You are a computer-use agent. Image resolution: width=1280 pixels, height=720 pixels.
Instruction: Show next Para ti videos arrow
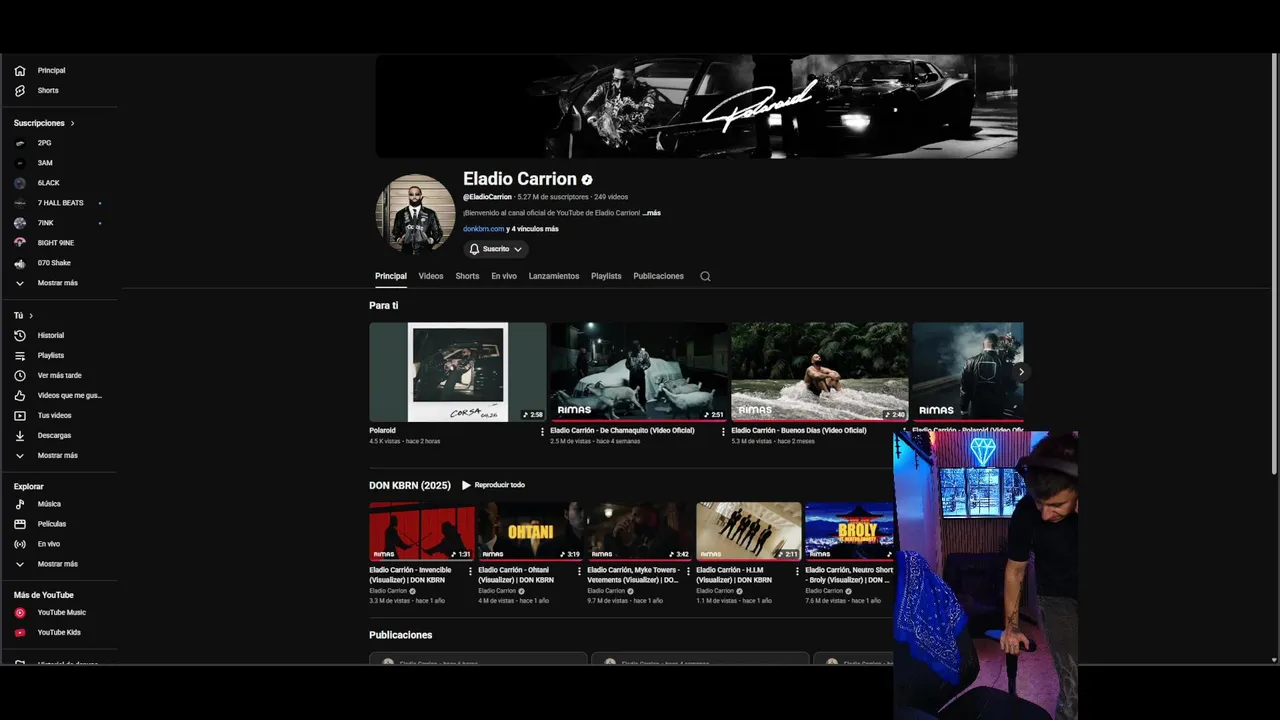(x=1021, y=372)
